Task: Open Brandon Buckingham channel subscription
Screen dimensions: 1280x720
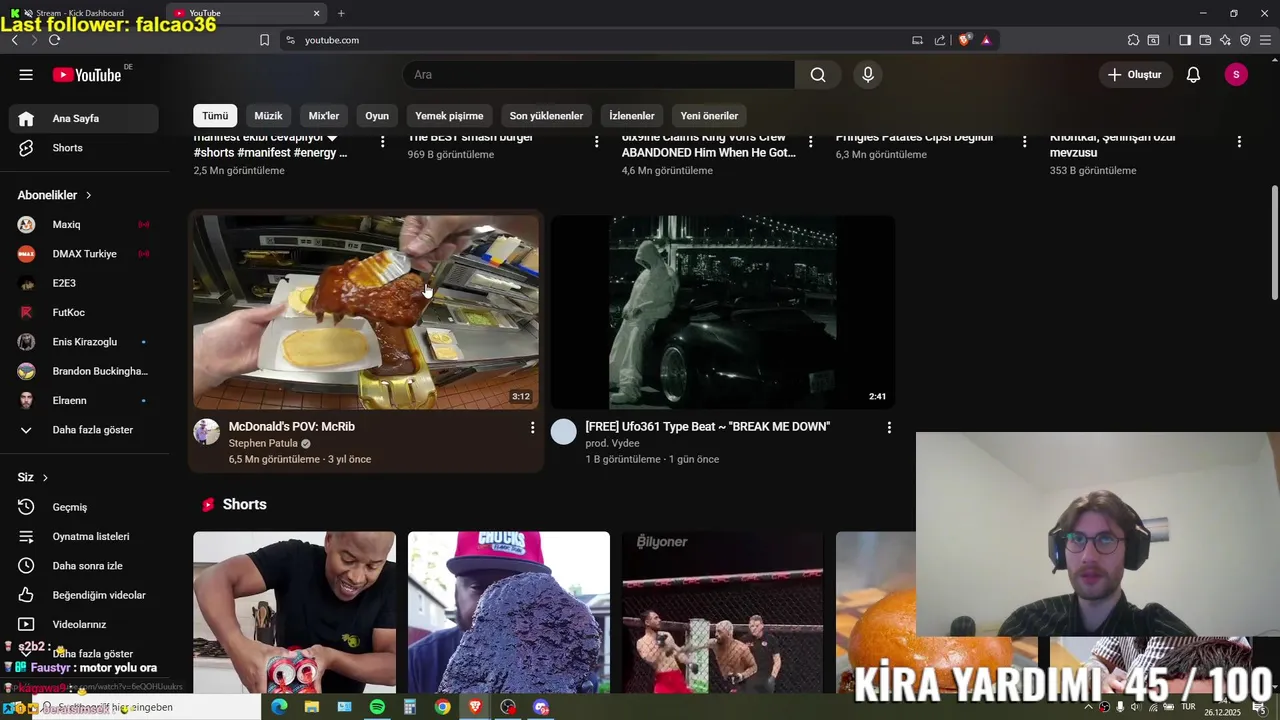Action: coord(84,371)
